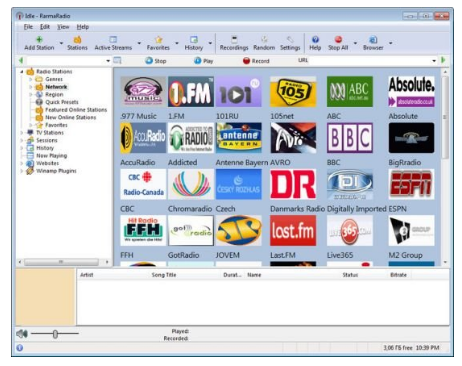462x366 pixels.
Task: Open the Browser toolbar button
Action: pyautogui.click(x=373, y=43)
